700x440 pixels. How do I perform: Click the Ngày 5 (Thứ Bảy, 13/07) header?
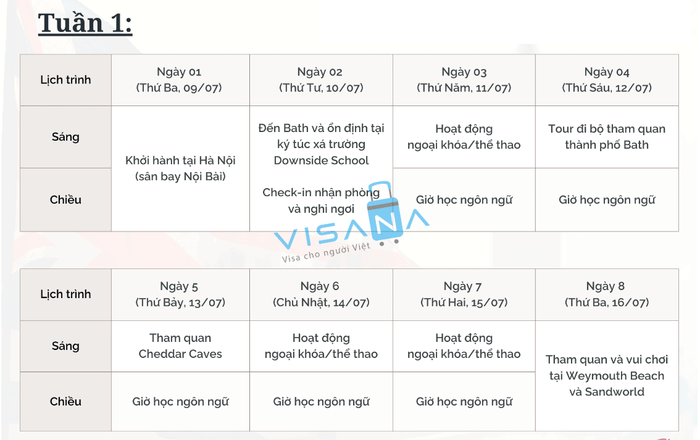point(180,294)
